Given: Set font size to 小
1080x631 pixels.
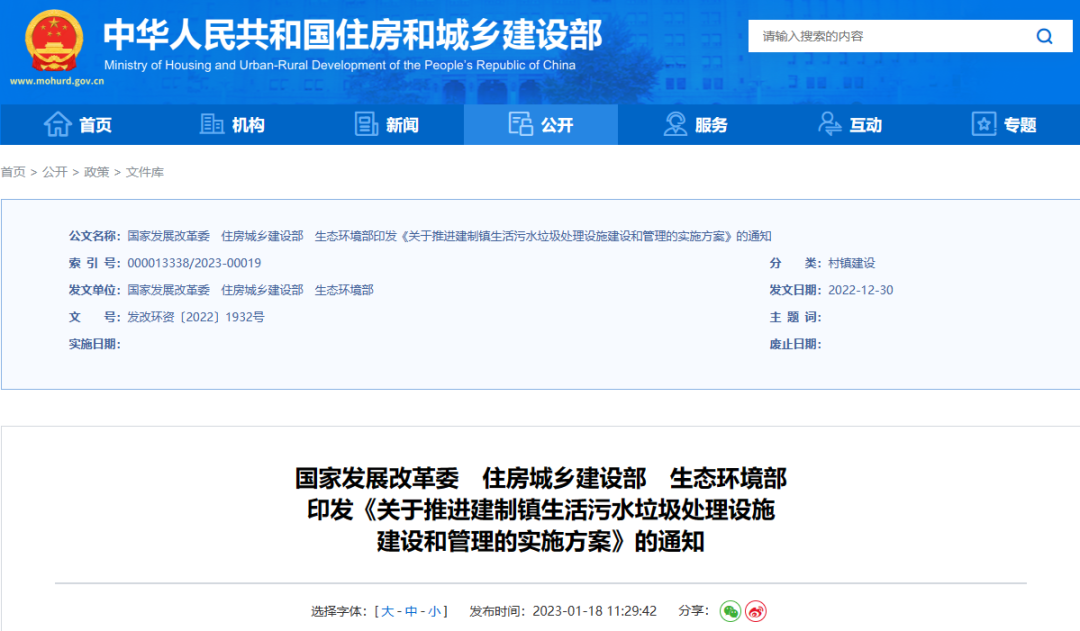Looking at the screenshot, I should click(435, 611).
